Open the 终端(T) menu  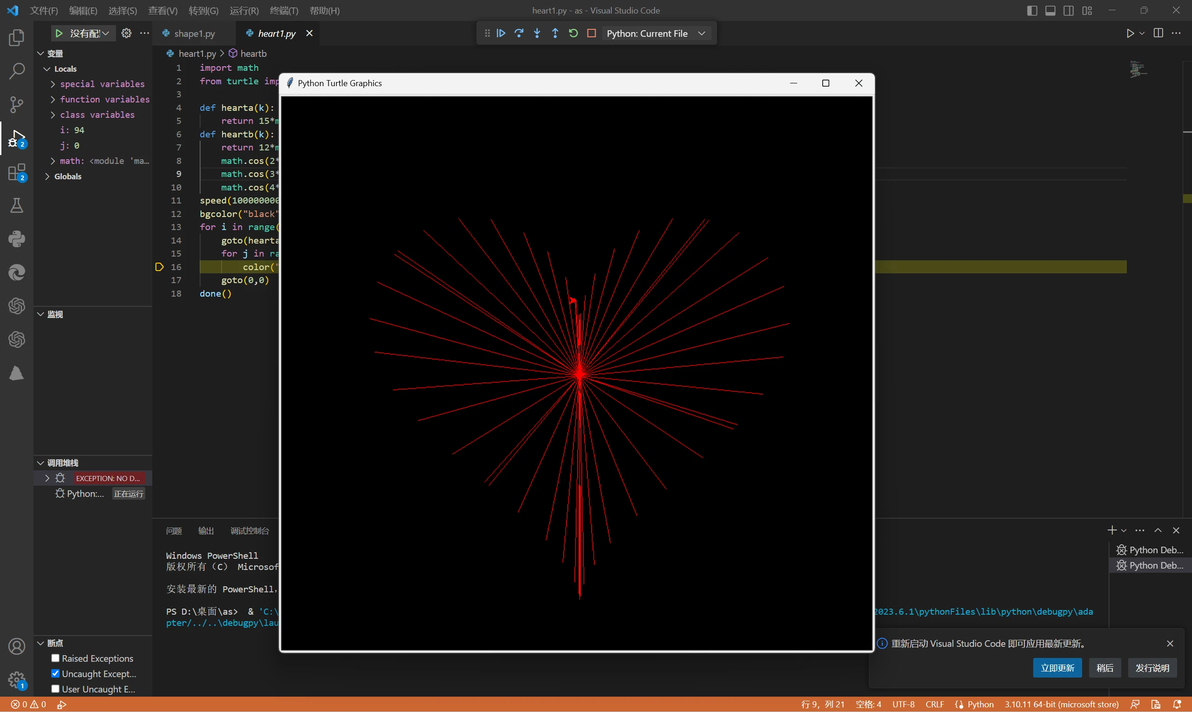coord(284,10)
